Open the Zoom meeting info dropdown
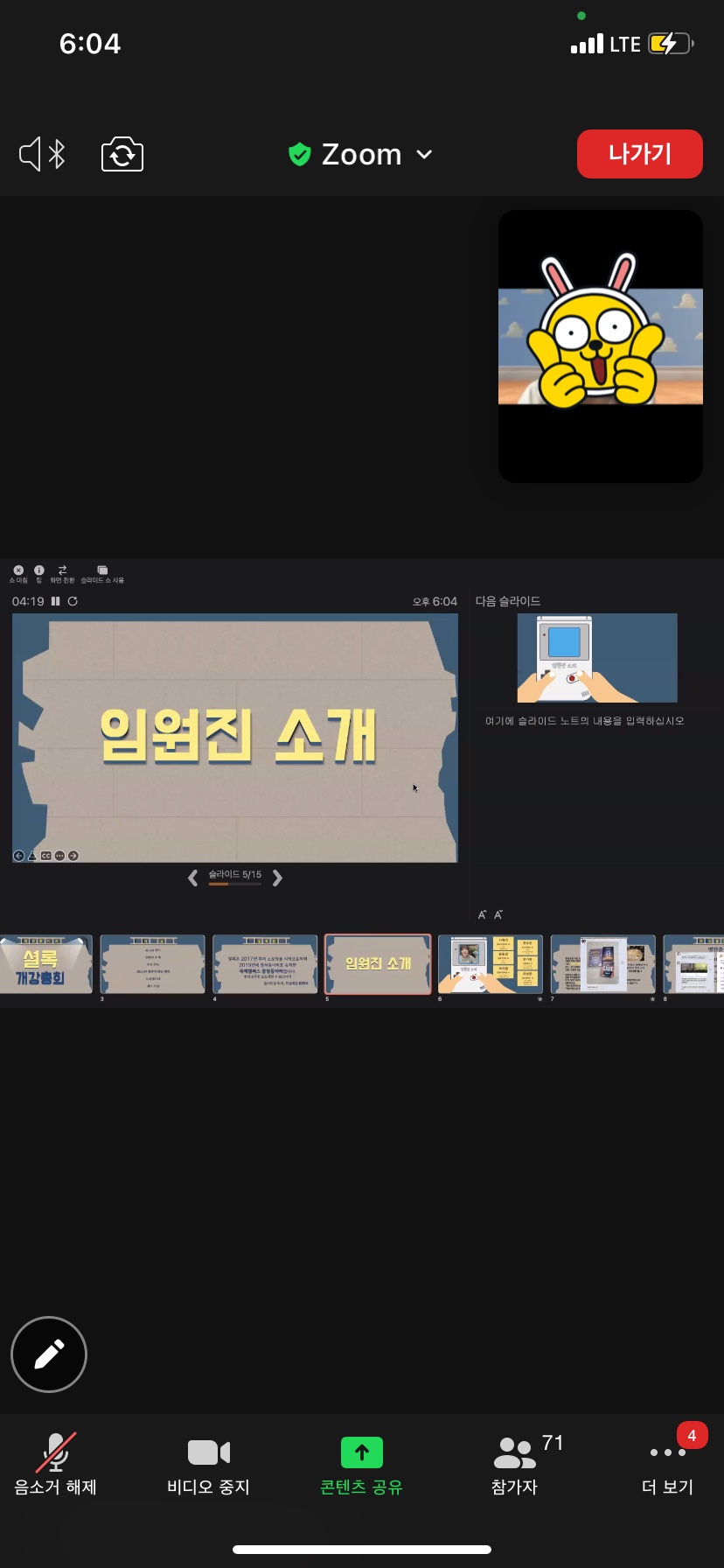Viewport: 724px width, 1568px height. (x=361, y=155)
